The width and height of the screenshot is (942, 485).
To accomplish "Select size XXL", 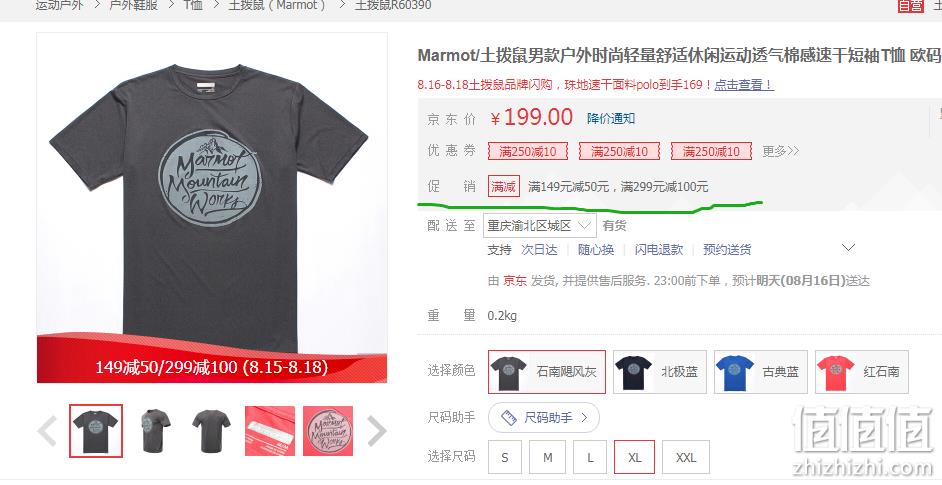I will (685, 457).
